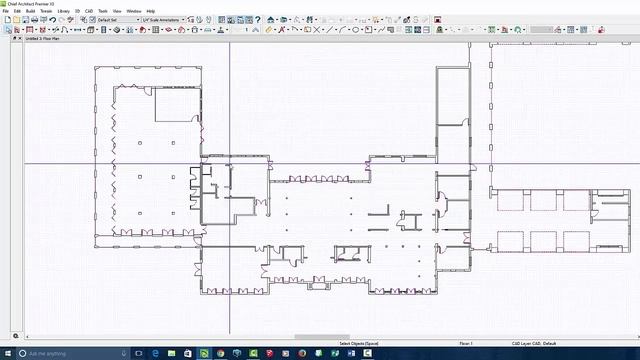Select the Draw Line CAD tool

coord(329,30)
